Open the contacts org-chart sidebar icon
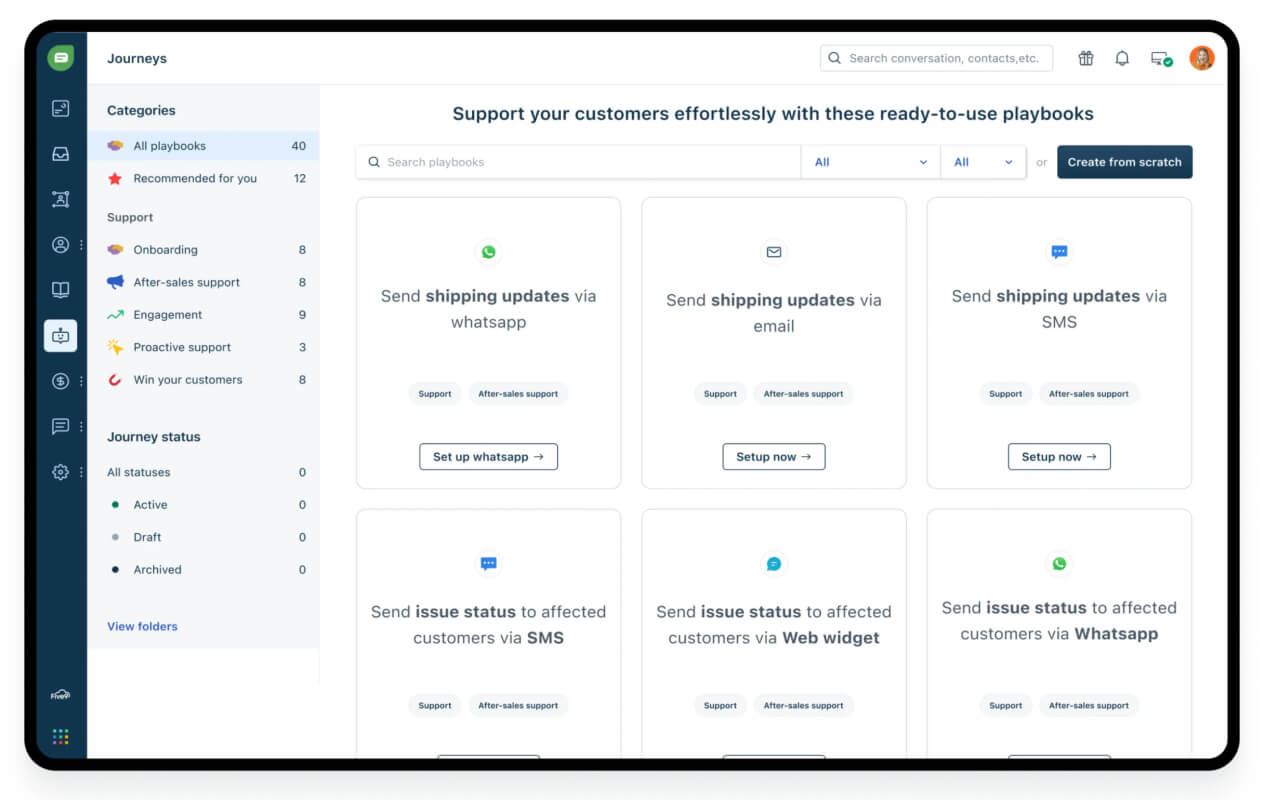This screenshot has width=1264, height=800. [x=61, y=199]
